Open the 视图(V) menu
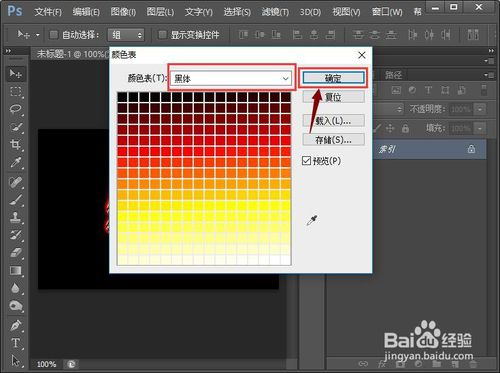Image resolution: width=500 pixels, height=373 pixels. click(x=346, y=12)
